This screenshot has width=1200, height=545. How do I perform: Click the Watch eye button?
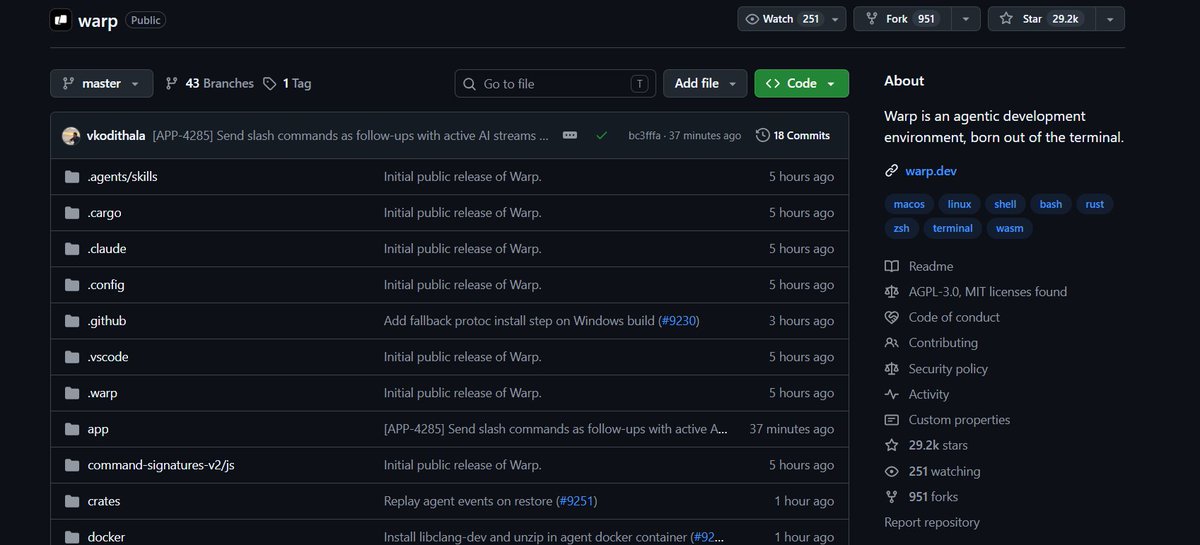[782, 19]
